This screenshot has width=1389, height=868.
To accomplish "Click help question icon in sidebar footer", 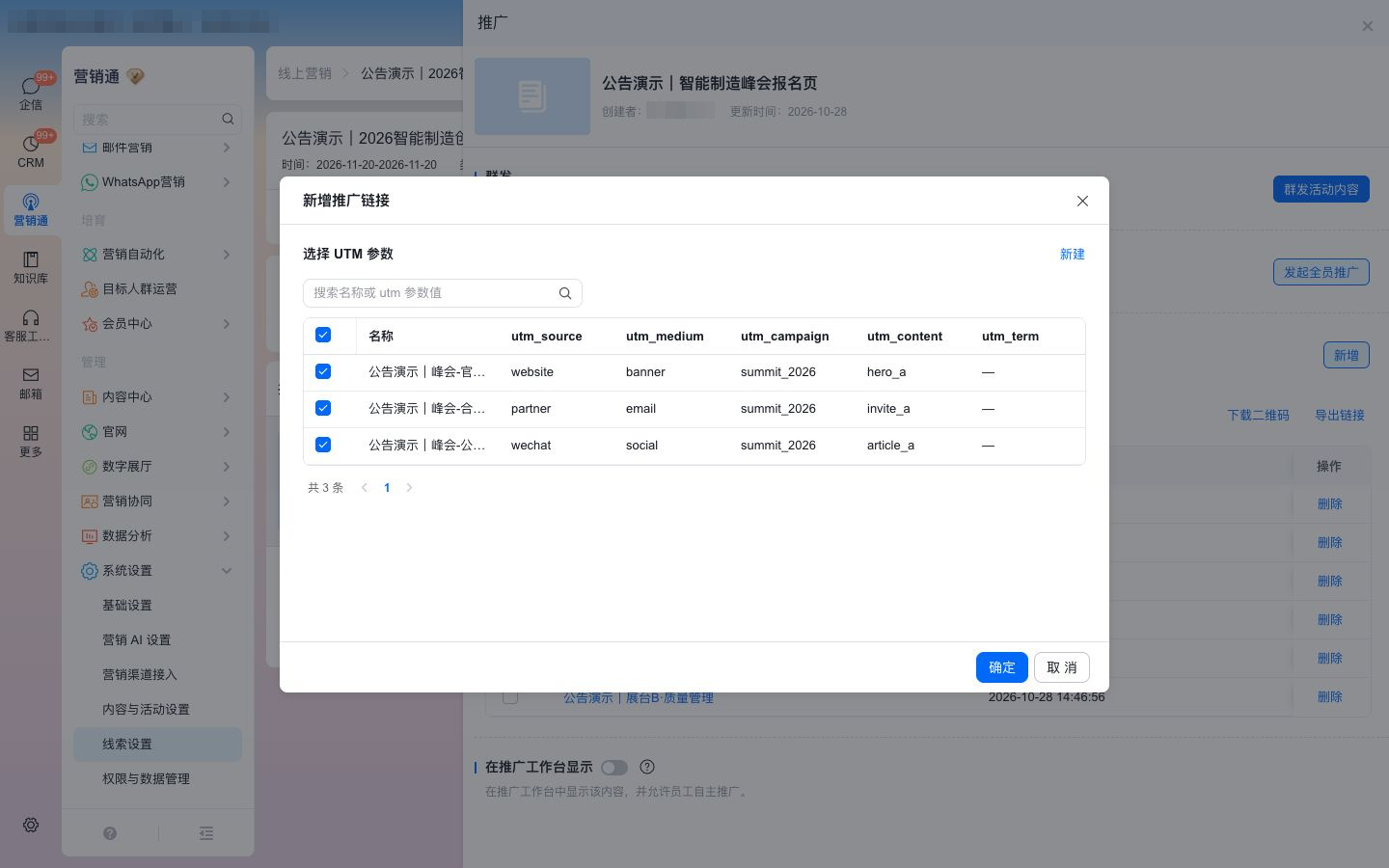I will (110, 833).
